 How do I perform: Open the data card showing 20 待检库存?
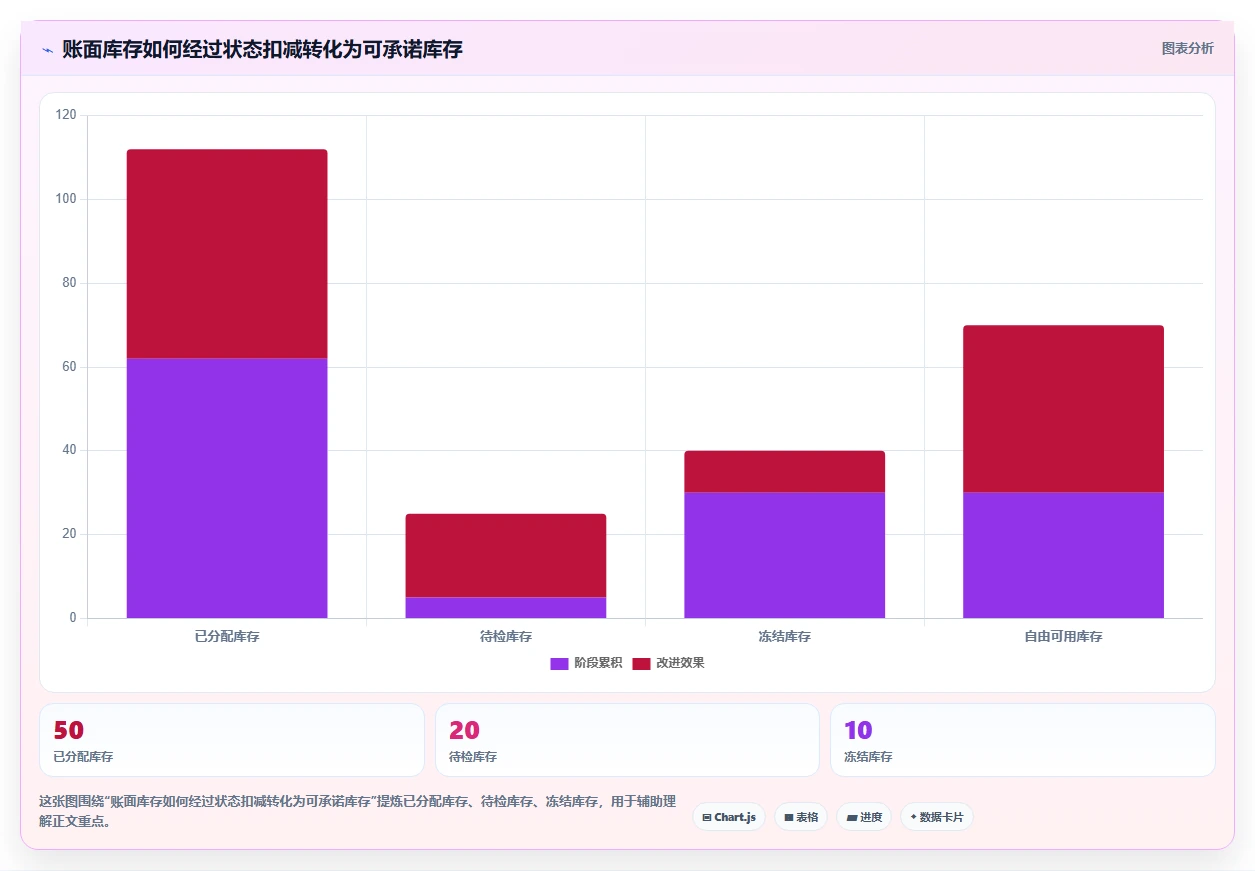[x=627, y=740]
